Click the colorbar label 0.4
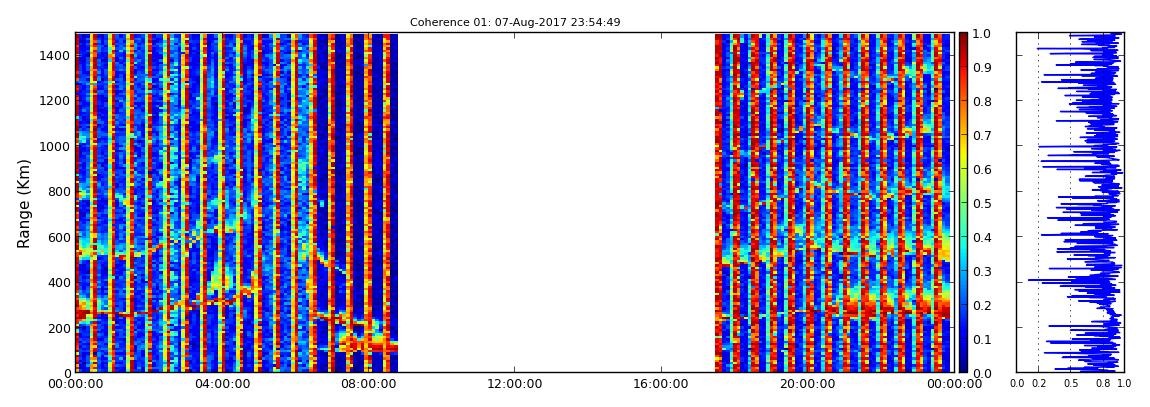The height and width of the screenshot is (407, 1150). [x=981, y=238]
